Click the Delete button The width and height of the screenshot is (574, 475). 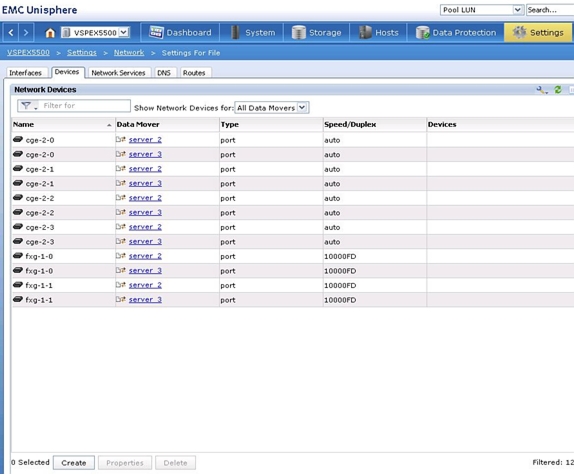pyautogui.click(x=175, y=463)
